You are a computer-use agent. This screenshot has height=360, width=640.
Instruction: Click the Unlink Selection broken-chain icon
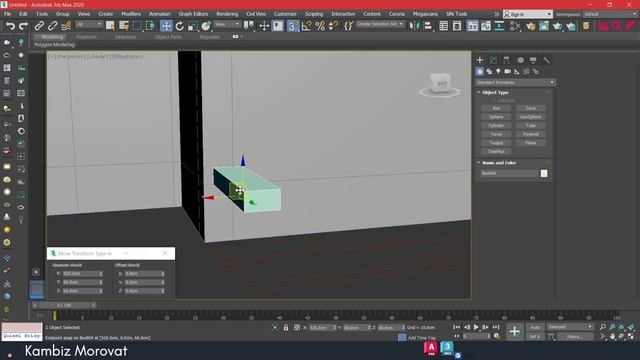pyautogui.click(x=52, y=26)
